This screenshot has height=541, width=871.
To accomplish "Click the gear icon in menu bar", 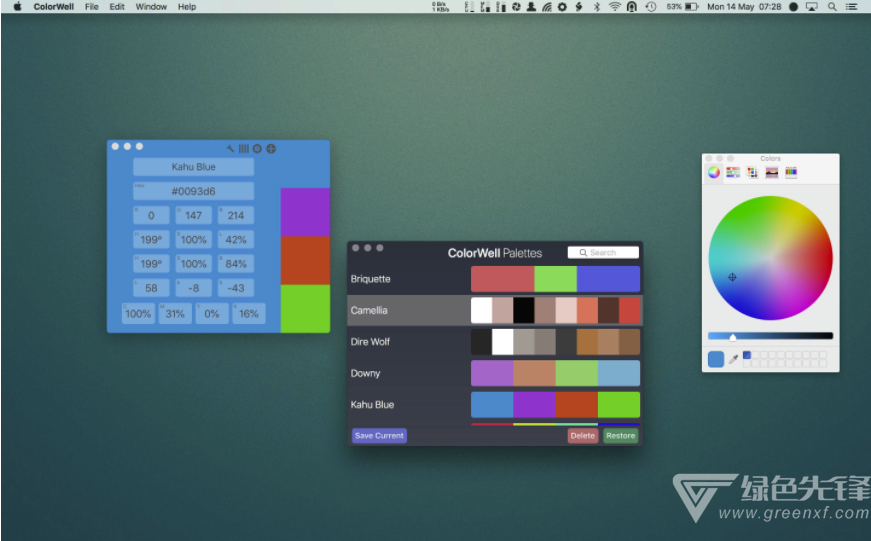I will pos(562,7).
